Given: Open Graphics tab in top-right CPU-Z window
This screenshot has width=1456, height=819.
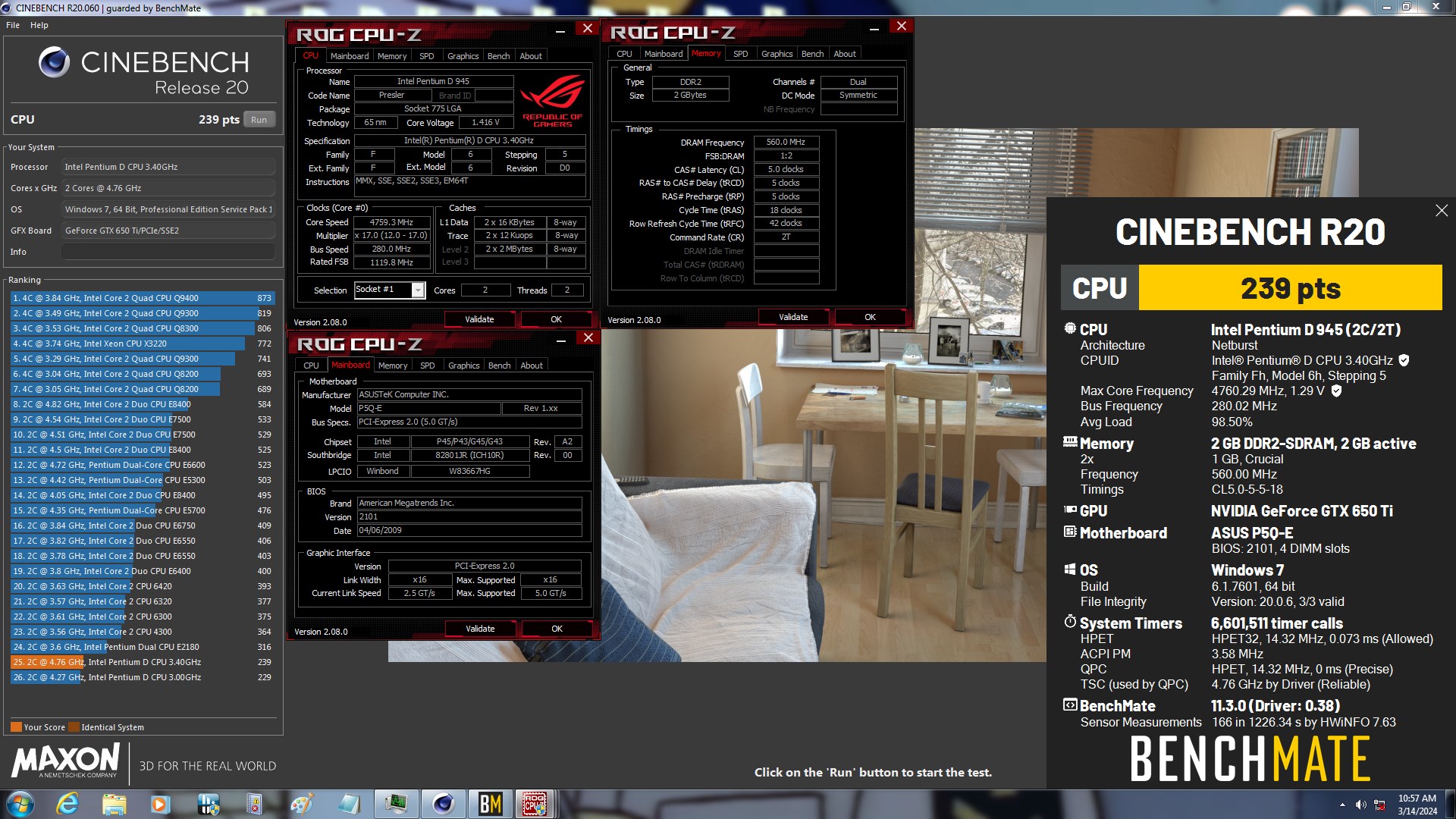Looking at the screenshot, I should coord(777,54).
